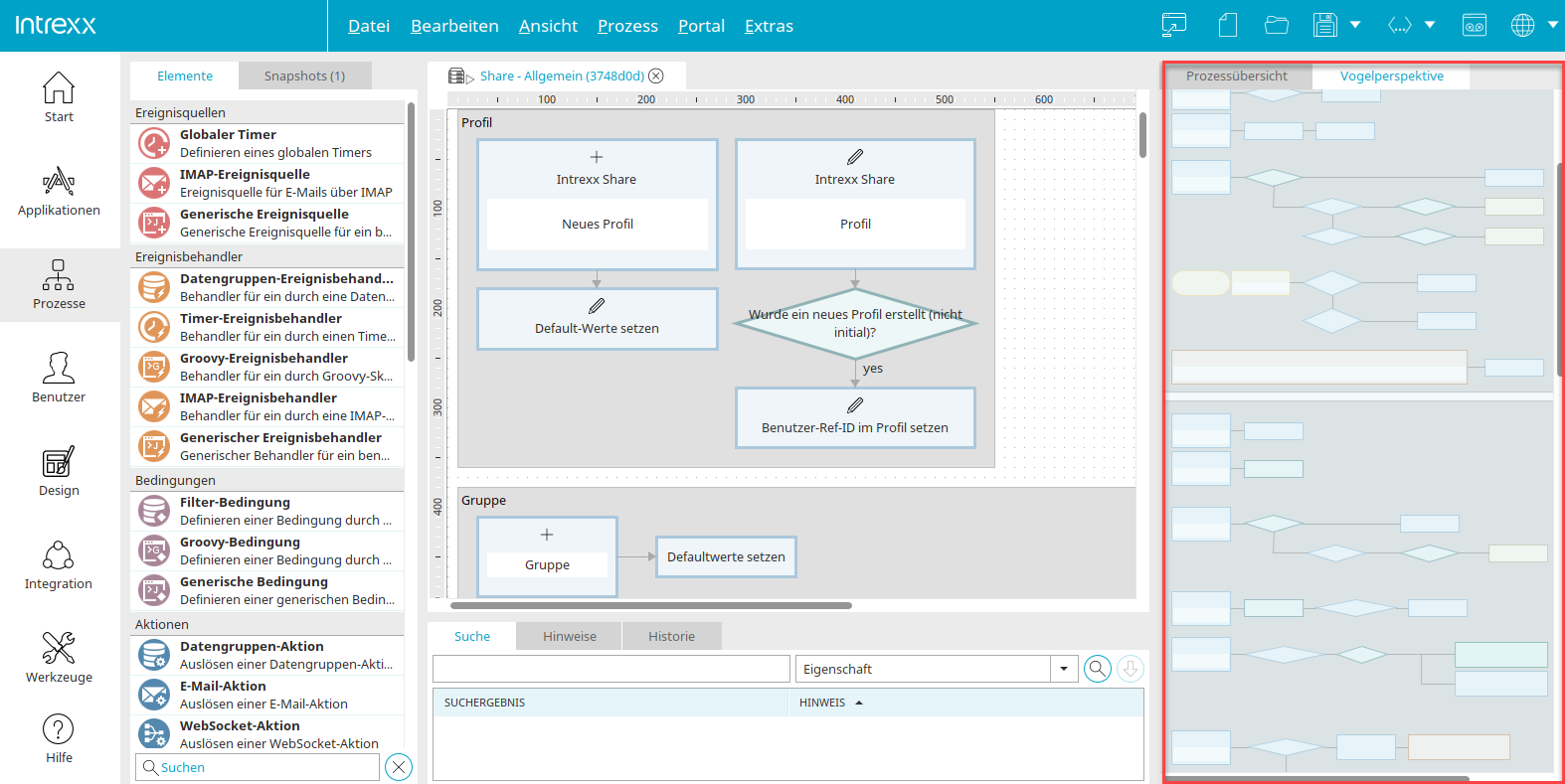Select the Datengruppen-Ereignisbehandler element

tap(267, 287)
